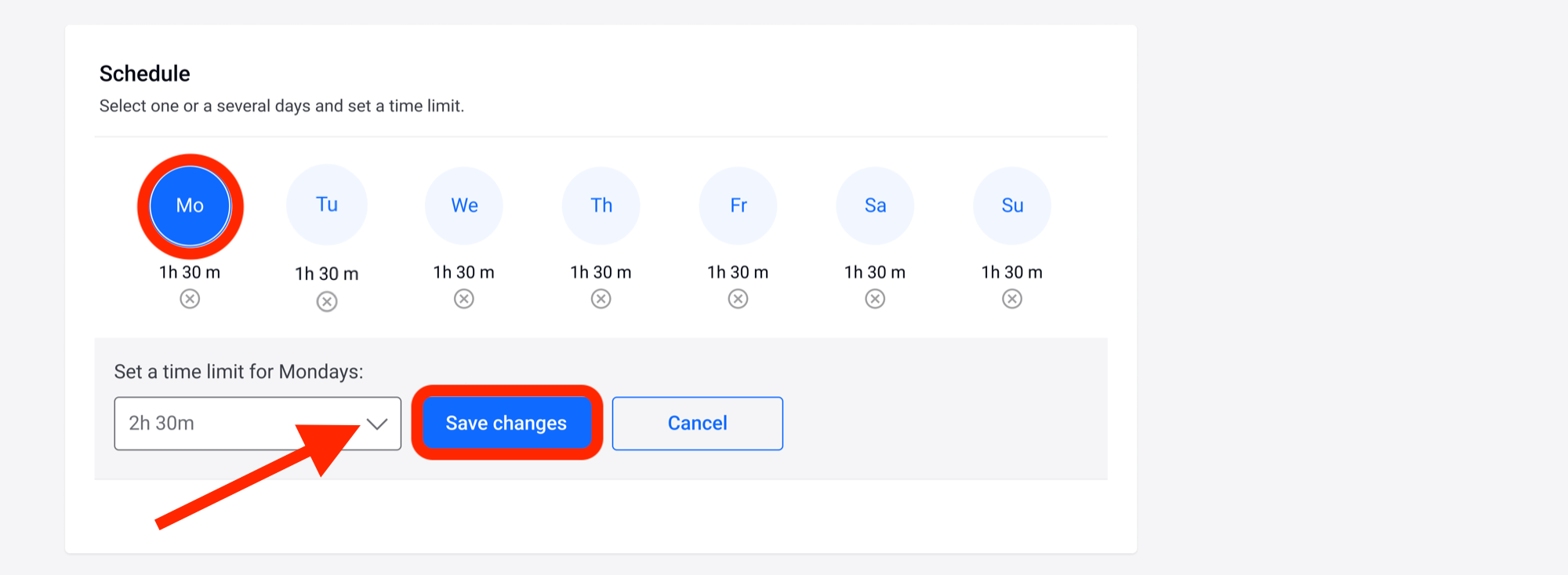
Task: Choose the Sa day circle
Action: pyautogui.click(x=875, y=206)
